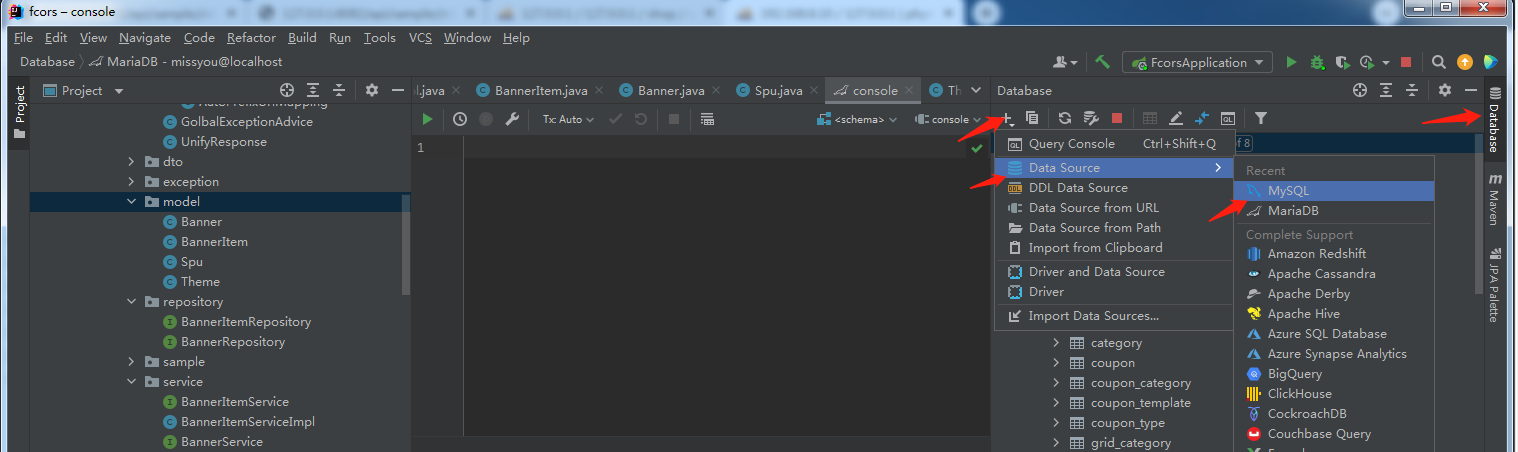Collapse the model folder

point(131,202)
